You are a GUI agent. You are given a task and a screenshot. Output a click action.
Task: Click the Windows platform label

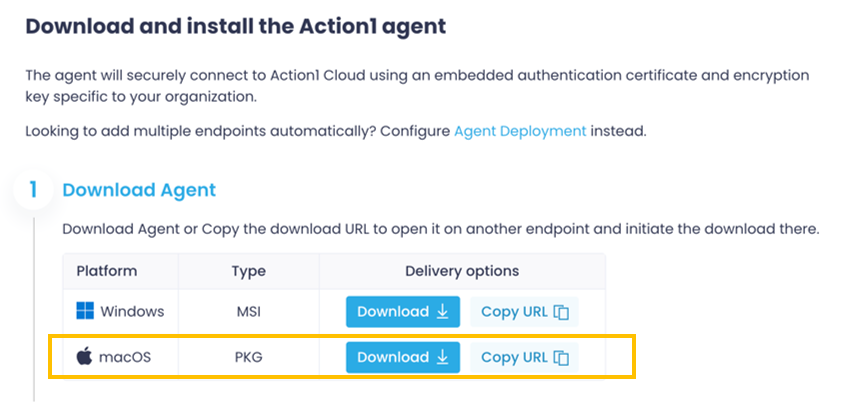pyautogui.click(x=132, y=311)
